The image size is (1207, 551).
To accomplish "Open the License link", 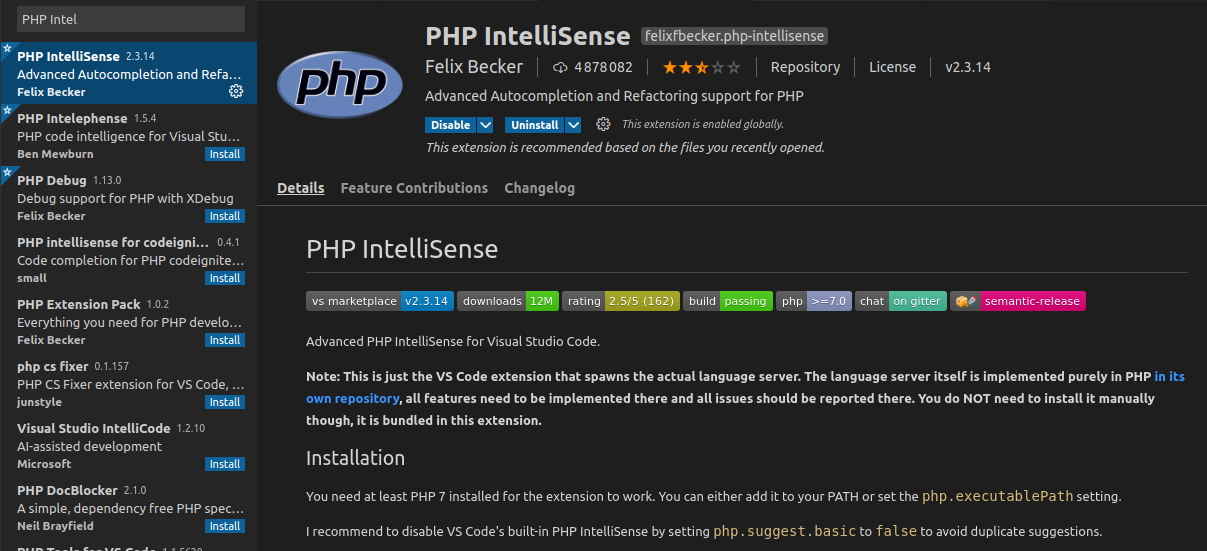I will [x=892, y=67].
